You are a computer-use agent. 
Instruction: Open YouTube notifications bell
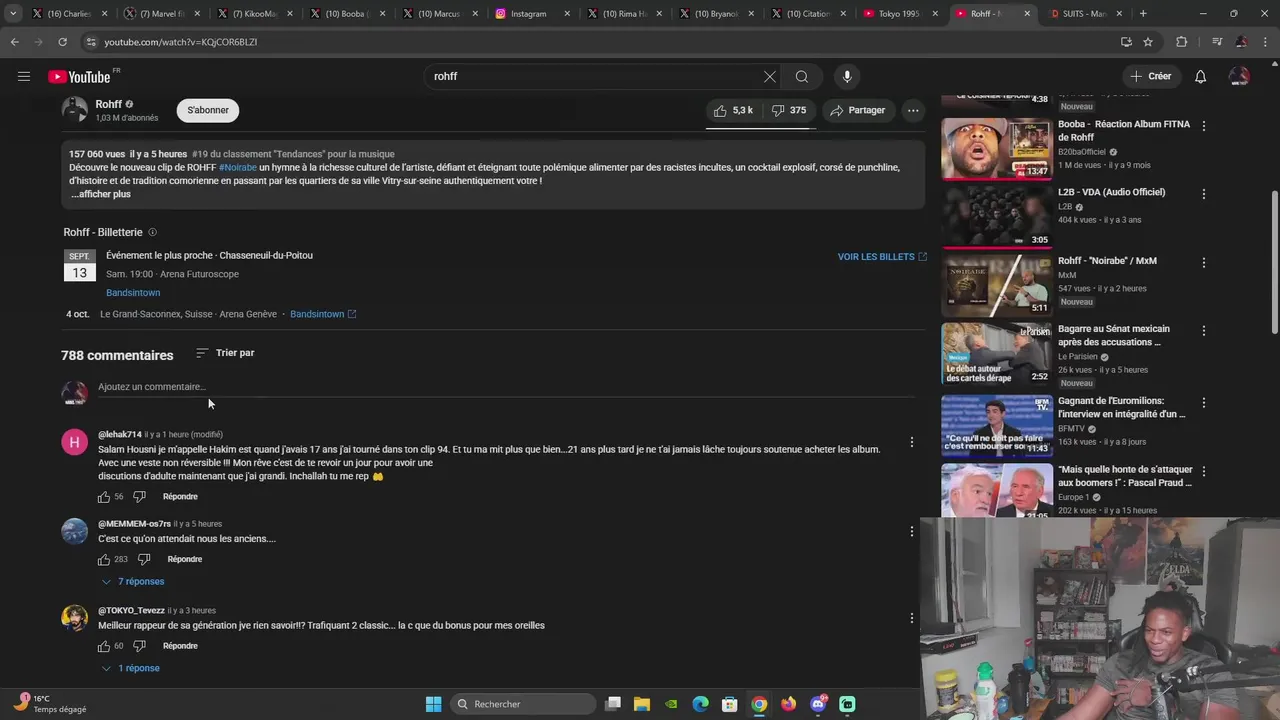tap(1200, 76)
